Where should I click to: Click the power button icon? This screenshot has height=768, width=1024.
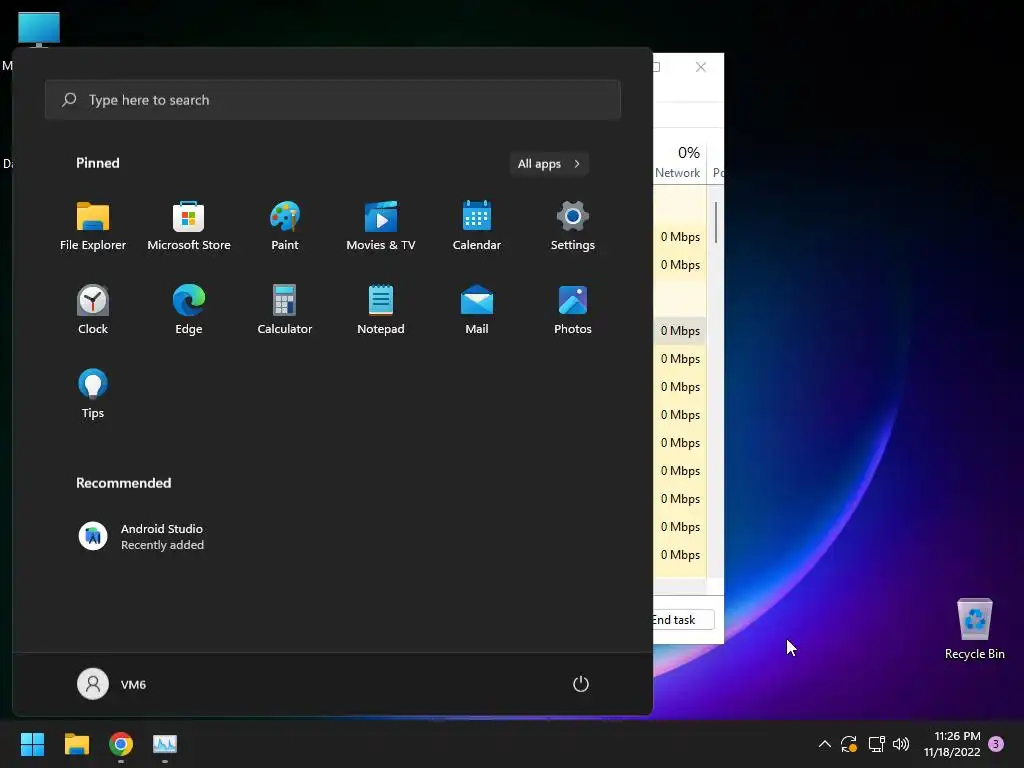pyautogui.click(x=581, y=684)
